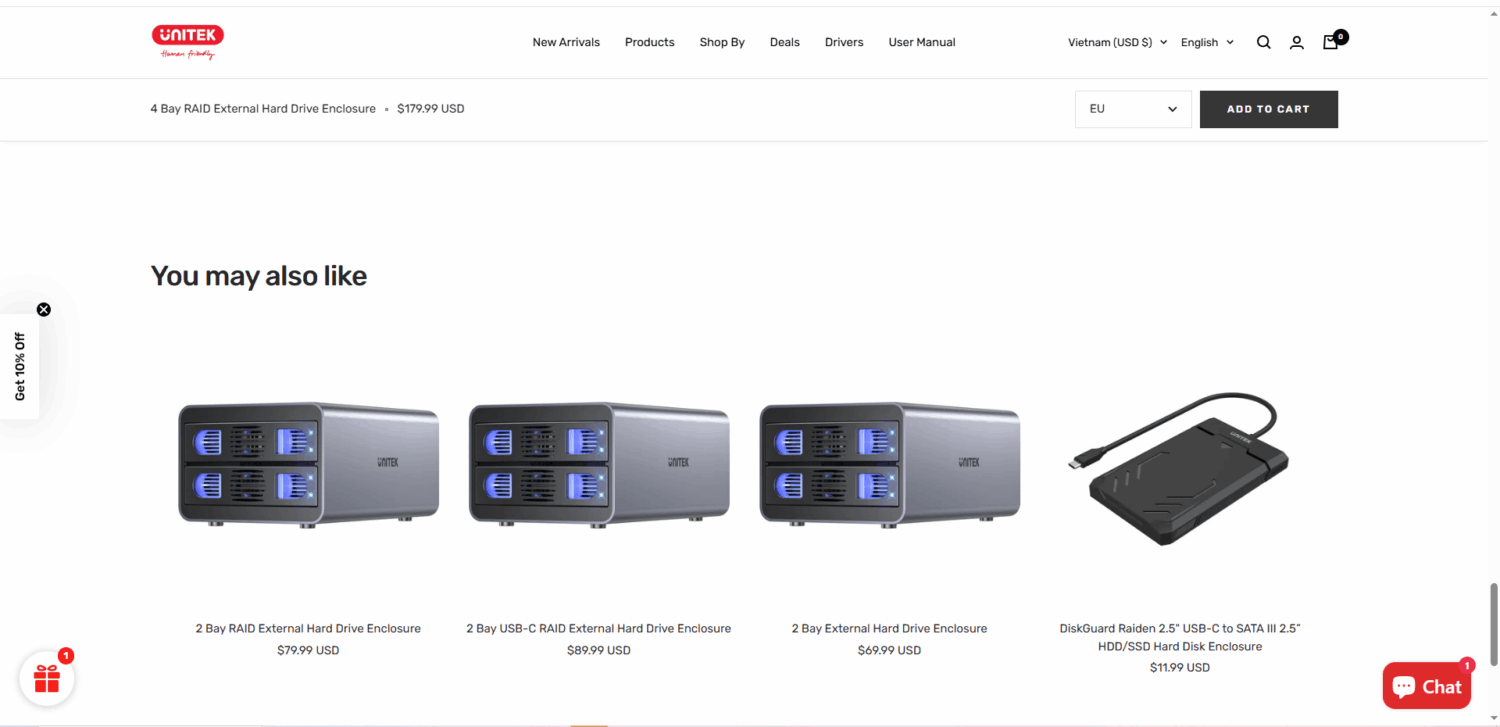Expand the Vietnam (USD $) currency selector
This screenshot has width=1500, height=727.
[x=1117, y=42]
